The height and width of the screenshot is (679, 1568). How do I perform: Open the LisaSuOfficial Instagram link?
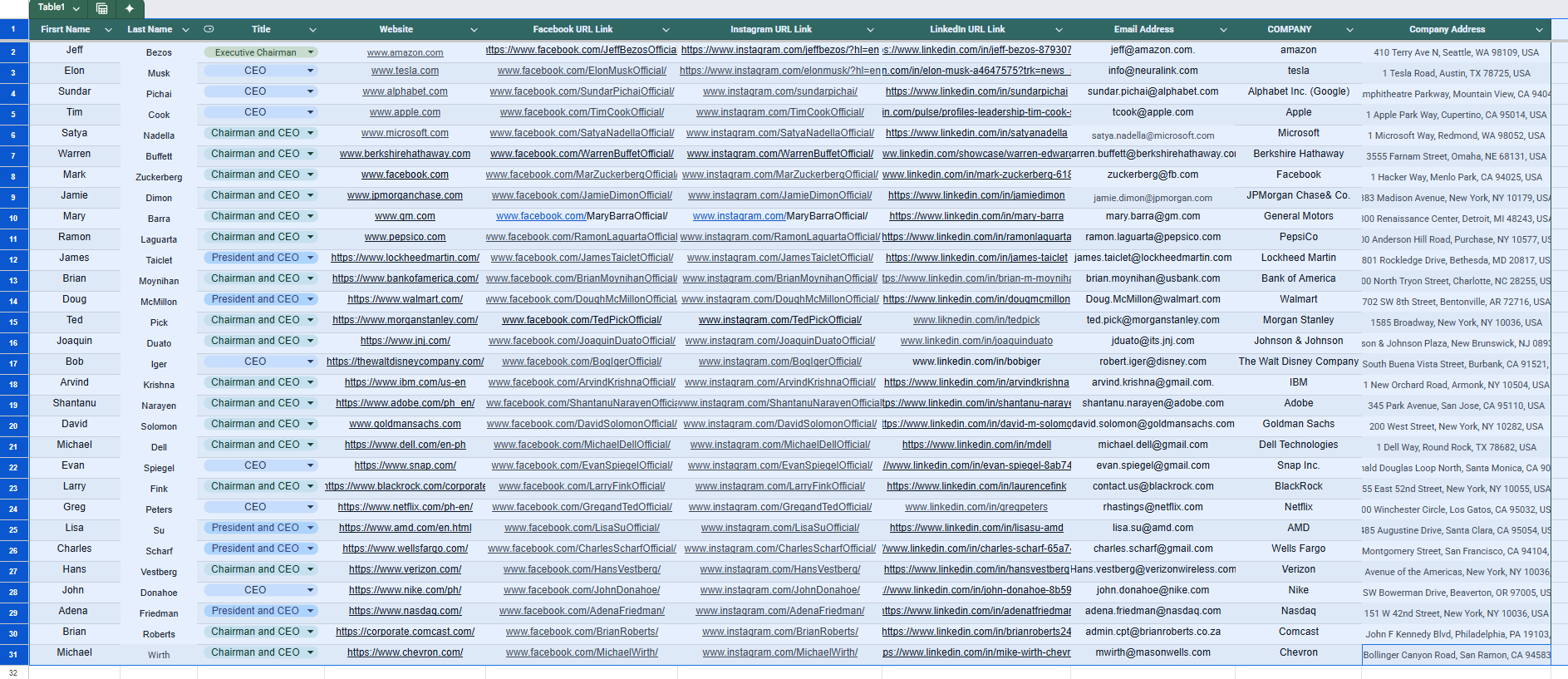780,528
